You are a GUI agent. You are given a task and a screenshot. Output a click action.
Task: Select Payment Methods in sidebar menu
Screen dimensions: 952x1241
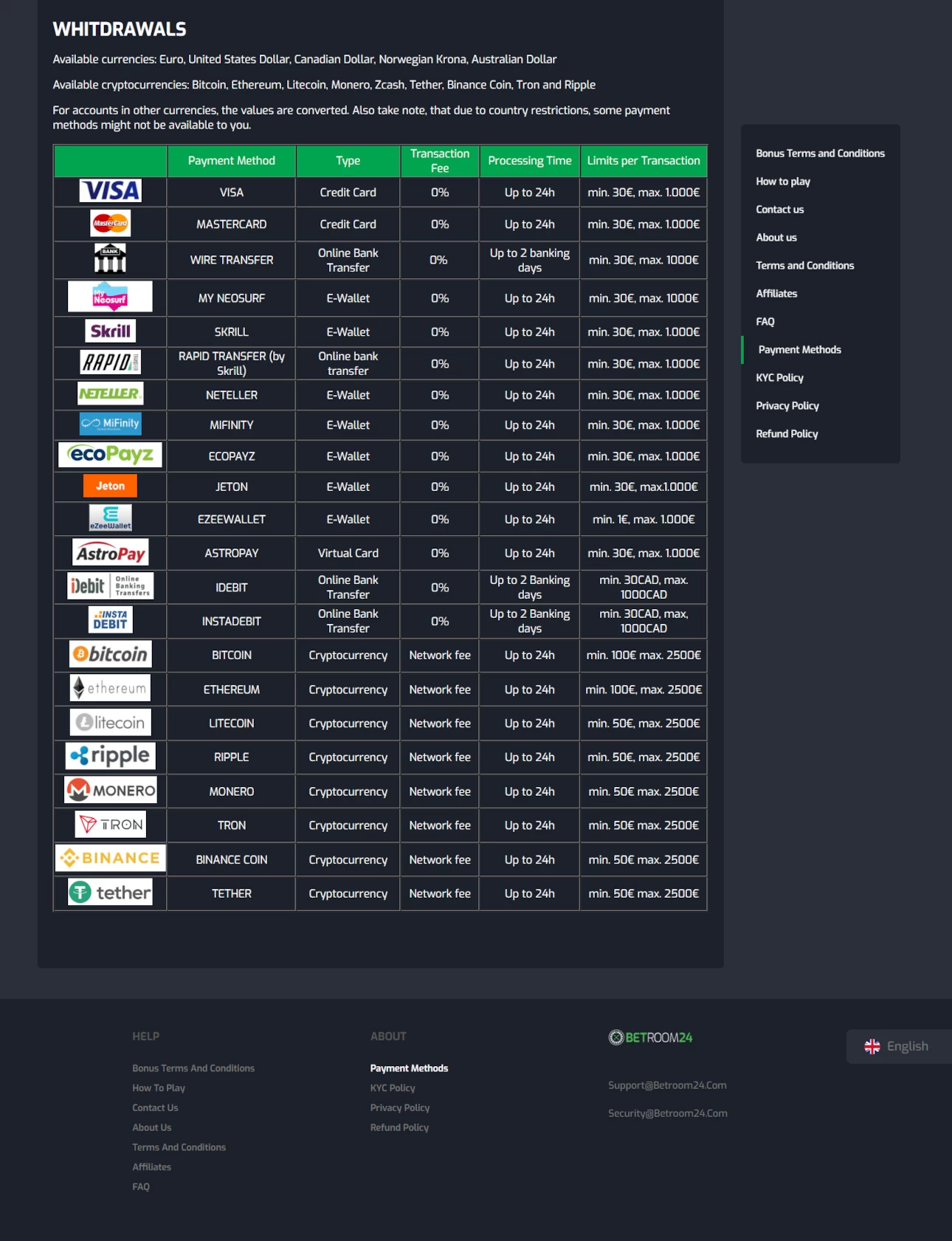800,350
